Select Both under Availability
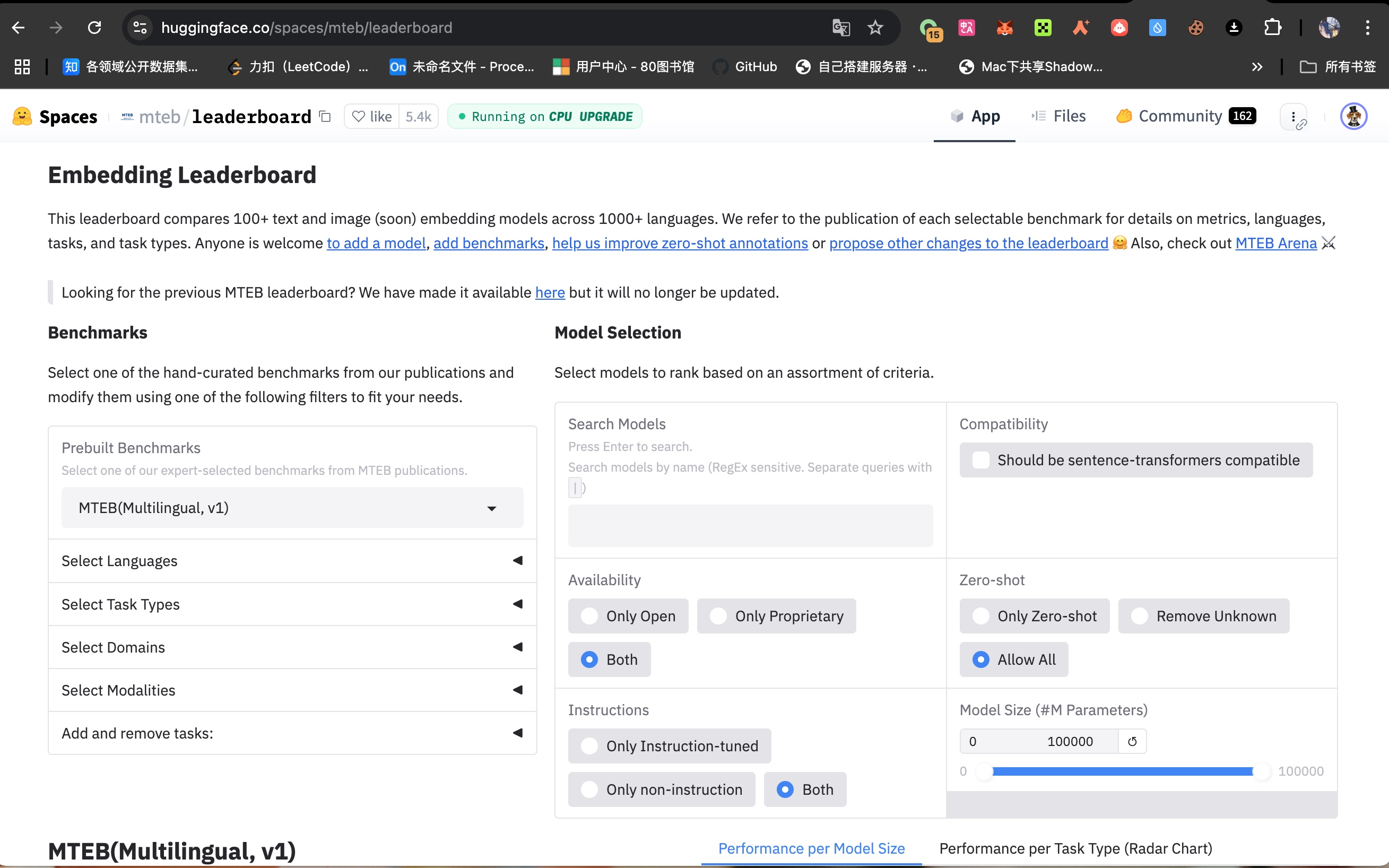The width and height of the screenshot is (1389, 868). 609,659
